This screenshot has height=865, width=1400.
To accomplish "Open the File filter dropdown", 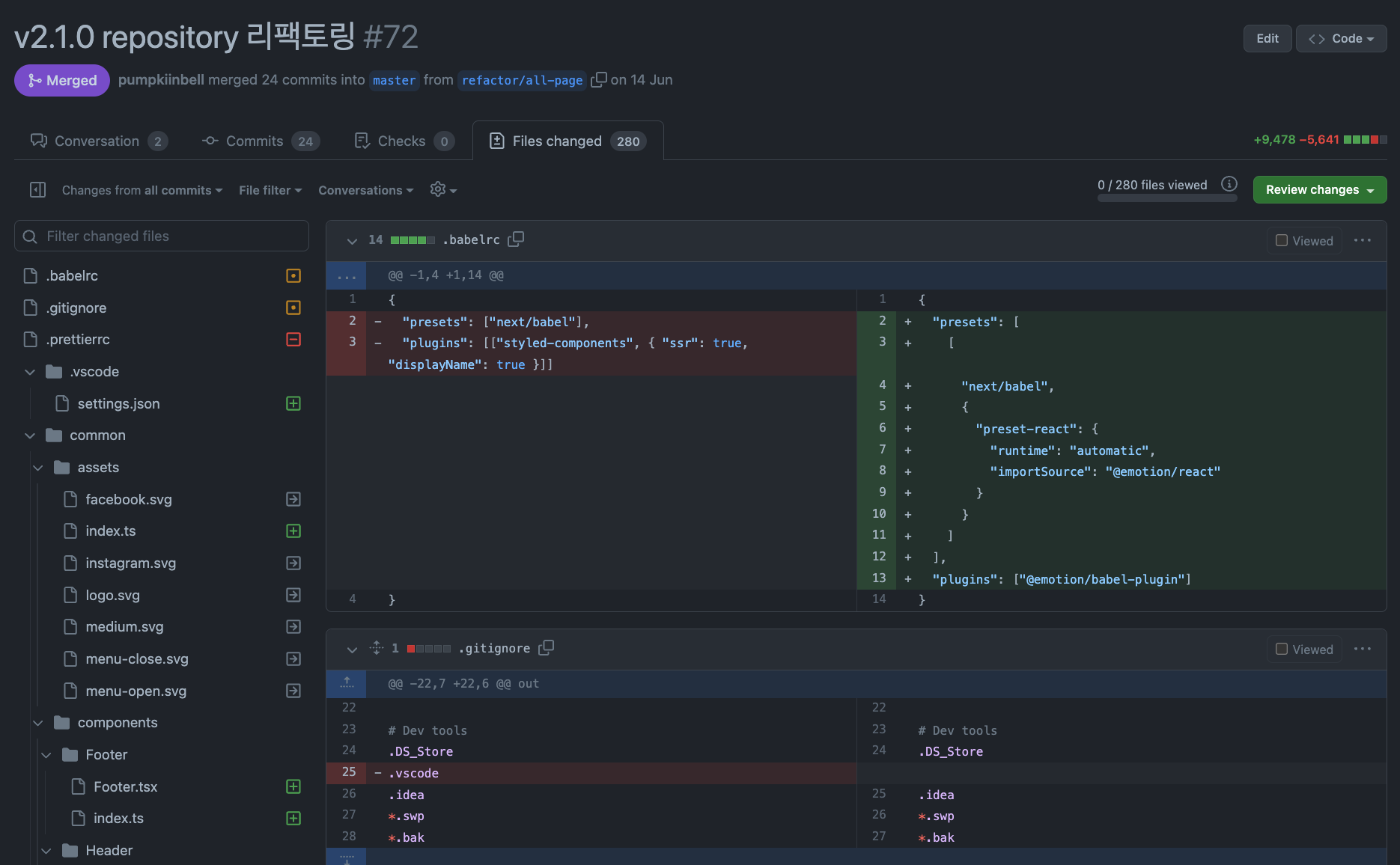I will click(270, 190).
